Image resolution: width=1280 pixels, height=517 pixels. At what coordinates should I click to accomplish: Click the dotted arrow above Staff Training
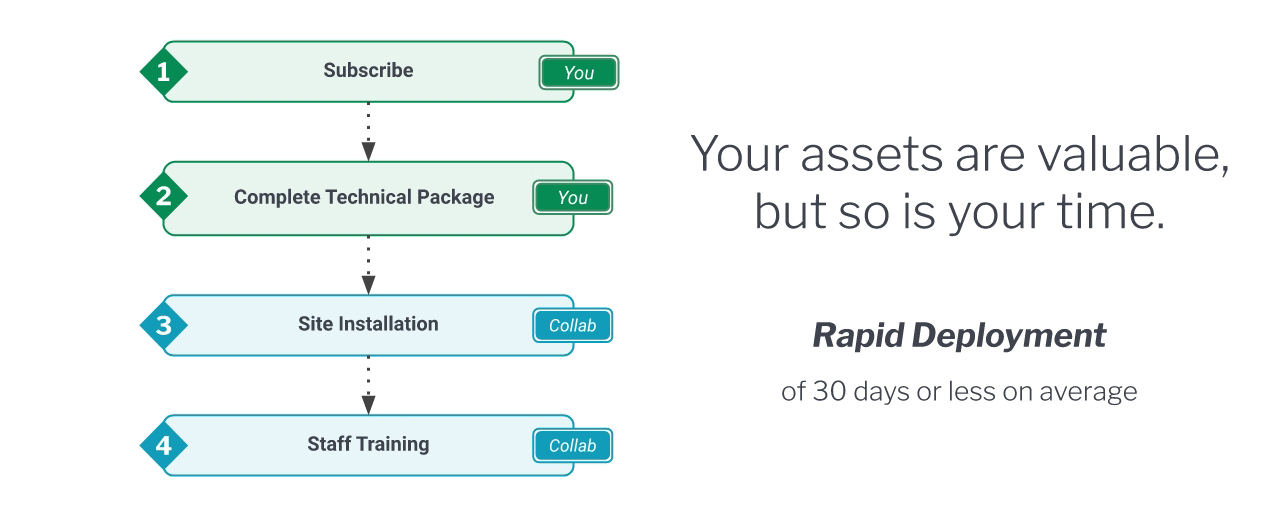coord(368,385)
